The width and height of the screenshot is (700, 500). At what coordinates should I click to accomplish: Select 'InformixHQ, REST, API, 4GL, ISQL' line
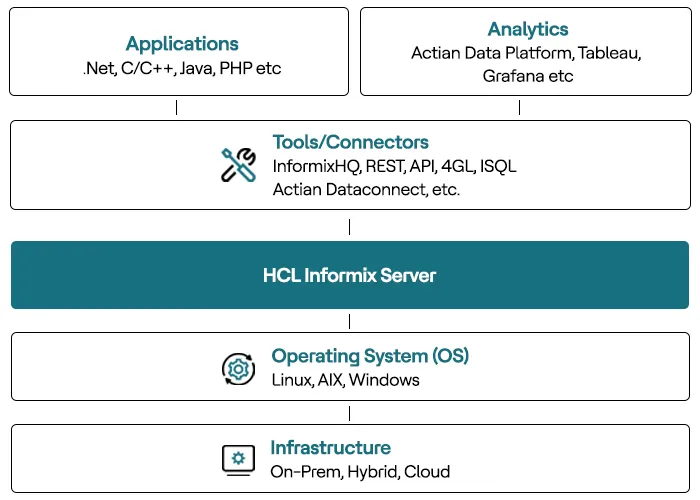[394, 166]
